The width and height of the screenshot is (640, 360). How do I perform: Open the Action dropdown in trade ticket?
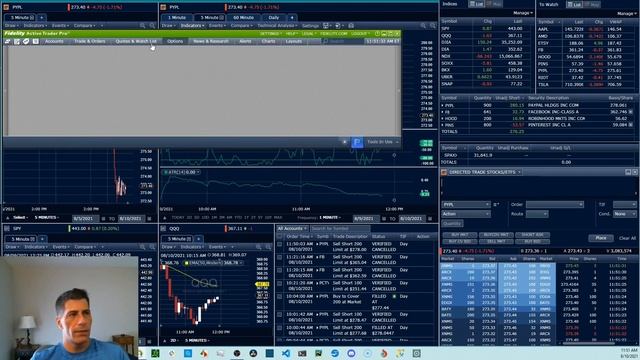coord(466,214)
